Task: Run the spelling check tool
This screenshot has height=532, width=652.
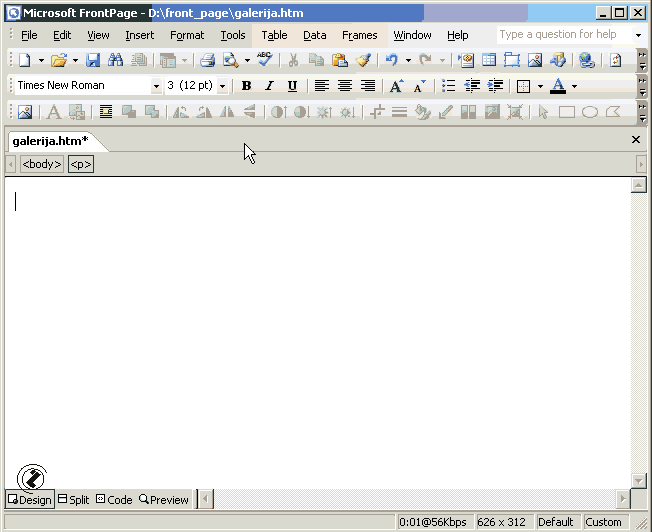Action: click(264, 60)
